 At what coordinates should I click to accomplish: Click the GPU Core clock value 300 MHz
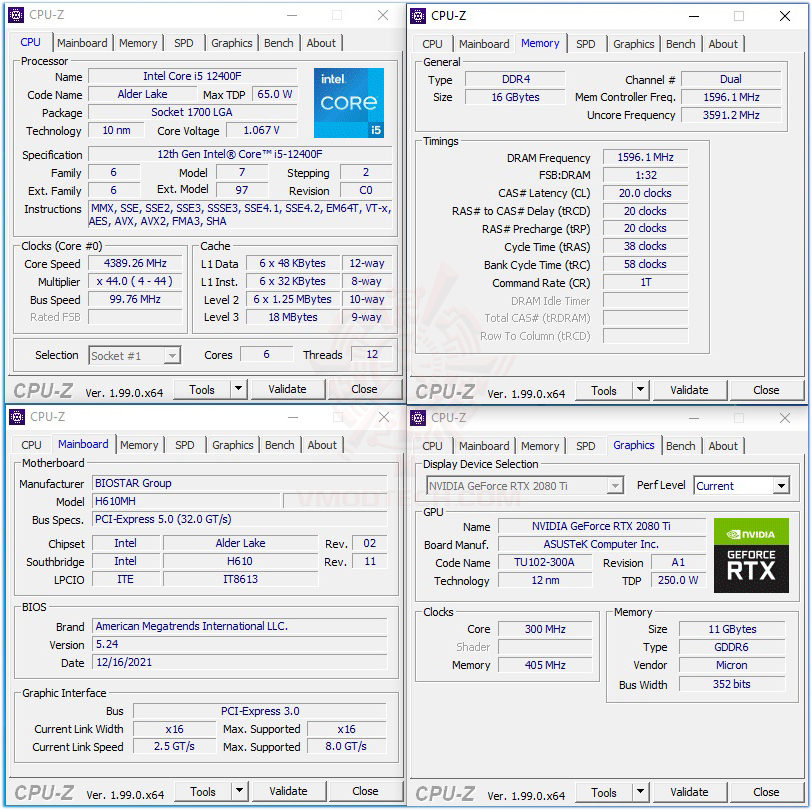545,629
